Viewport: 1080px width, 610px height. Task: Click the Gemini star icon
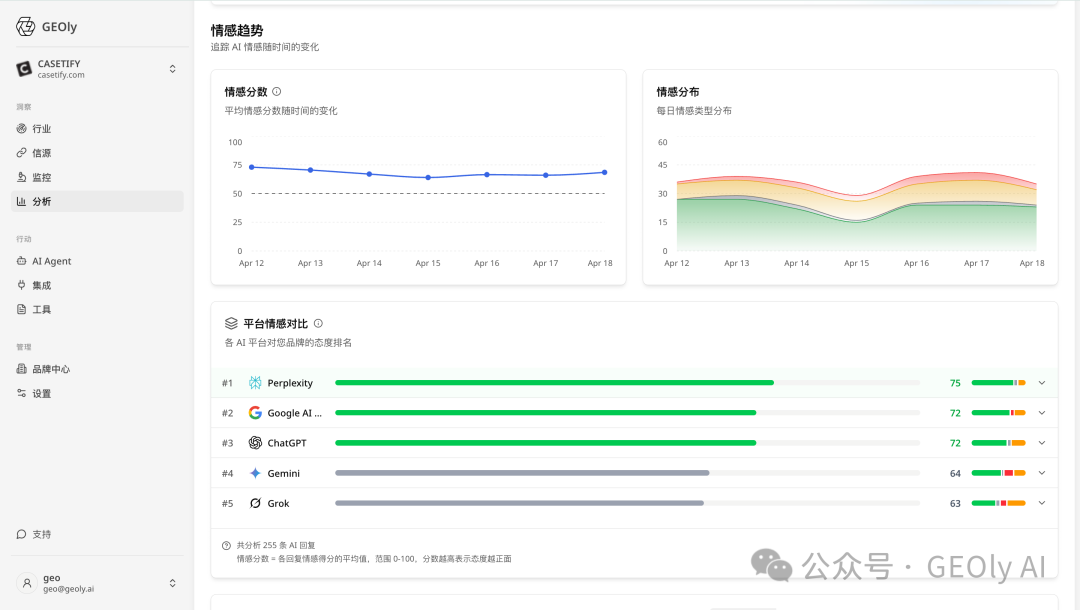pos(255,473)
